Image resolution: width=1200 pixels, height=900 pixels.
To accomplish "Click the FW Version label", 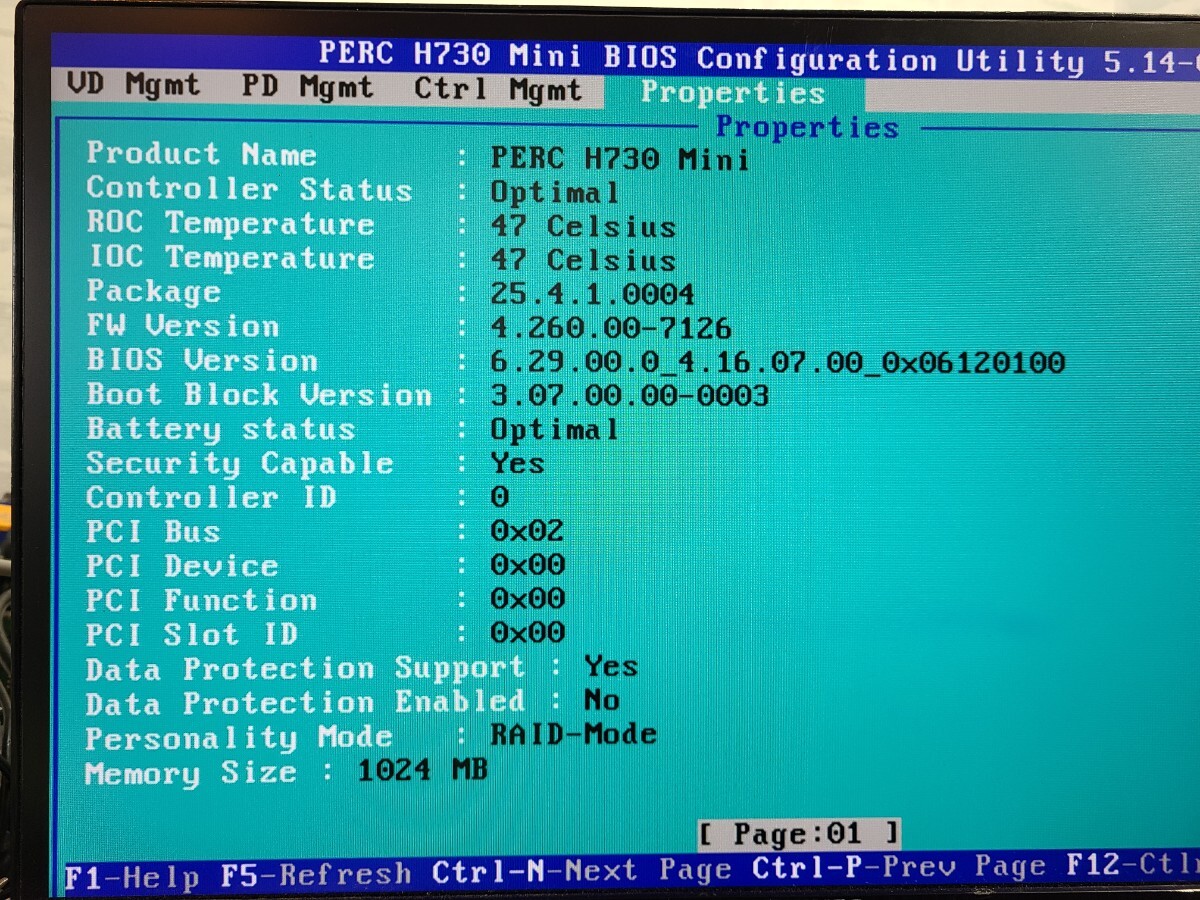I will coord(182,325).
